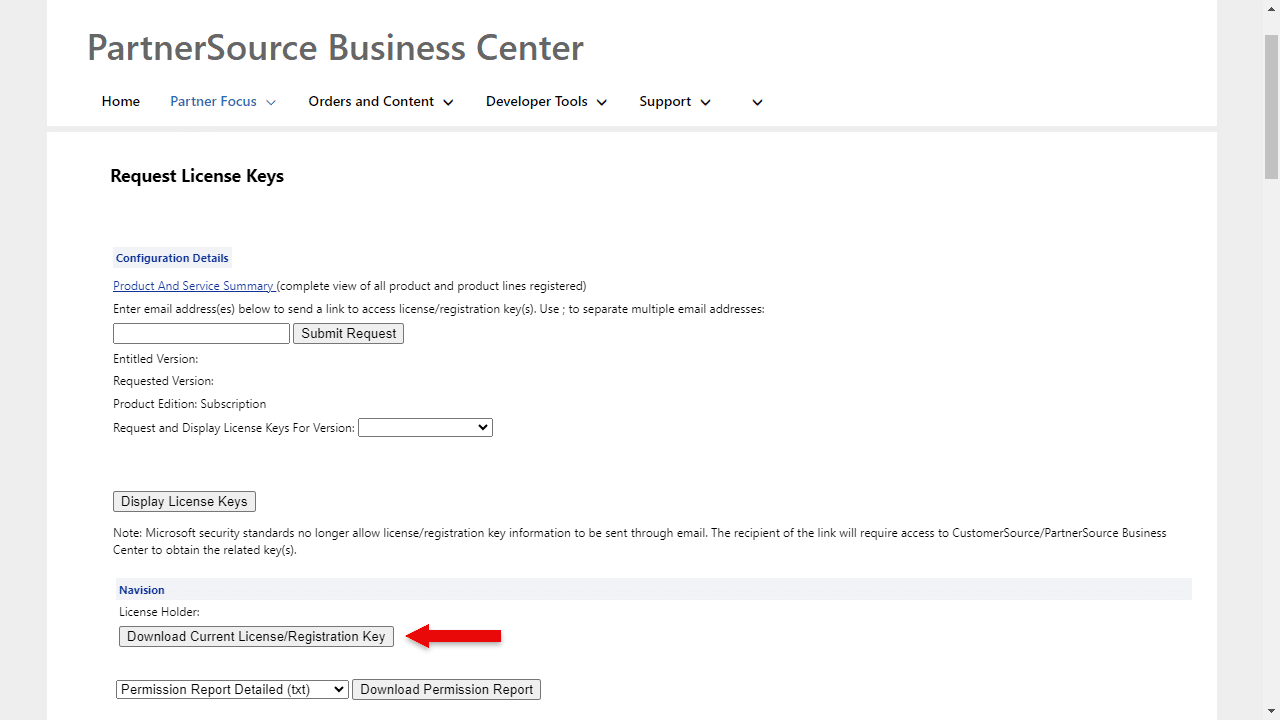This screenshot has height=720, width=1280.
Task: Open the Orders and Content menu
Action: click(x=381, y=101)
